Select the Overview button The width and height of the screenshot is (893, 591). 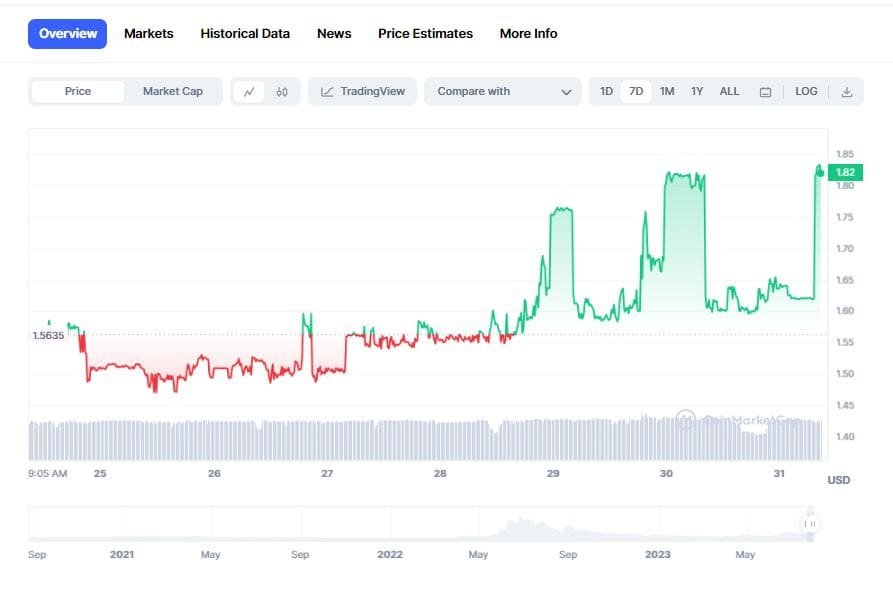(67, 33)
